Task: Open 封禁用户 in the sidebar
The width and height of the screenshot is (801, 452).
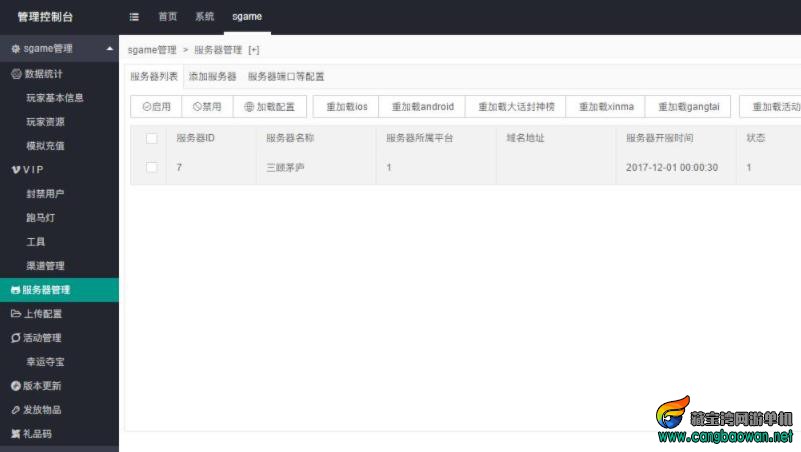Action: (45, 194)
